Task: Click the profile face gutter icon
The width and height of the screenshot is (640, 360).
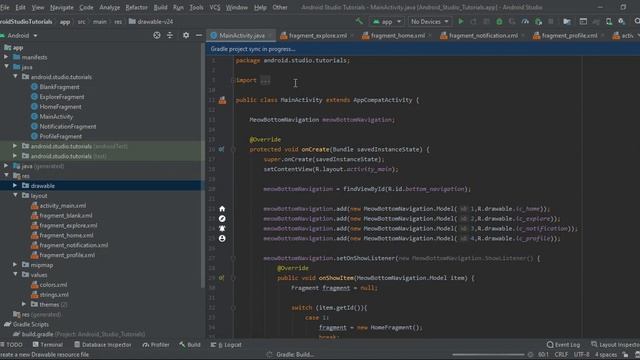Action: pos(222,238)
